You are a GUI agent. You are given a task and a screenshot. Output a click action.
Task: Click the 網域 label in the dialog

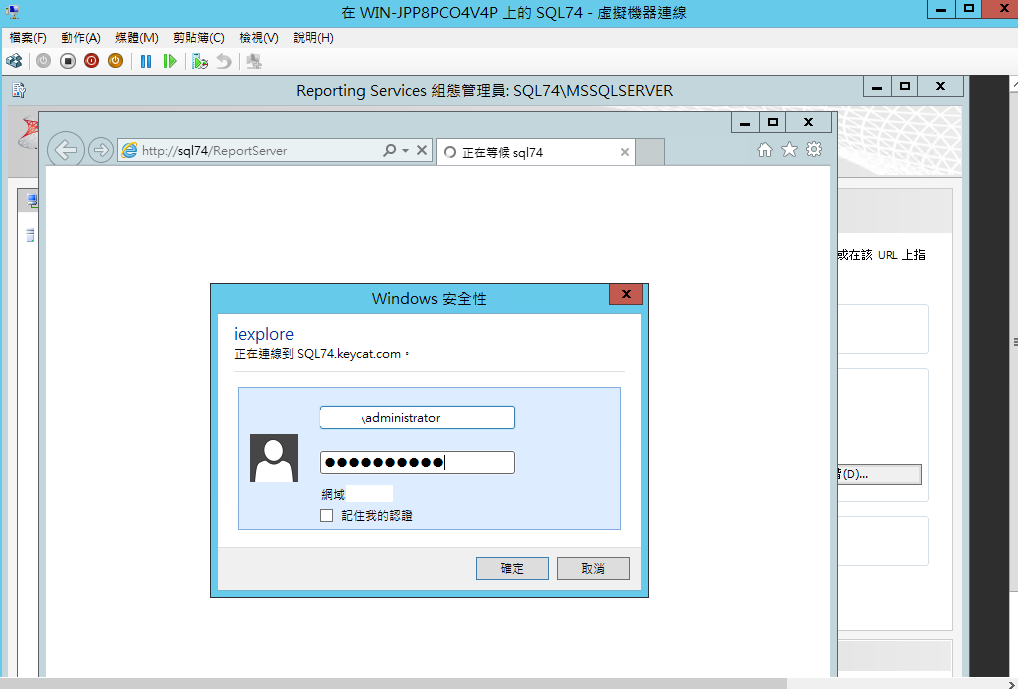tap(333, 494)
